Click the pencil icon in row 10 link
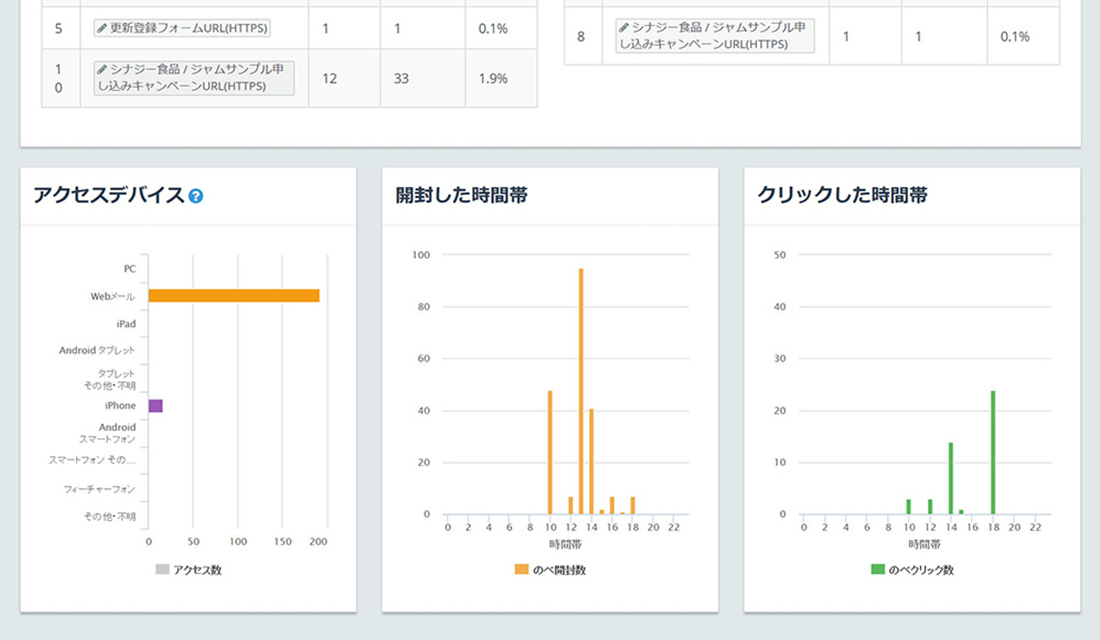This screenshot has width=1100, height=640. (102, 69)
